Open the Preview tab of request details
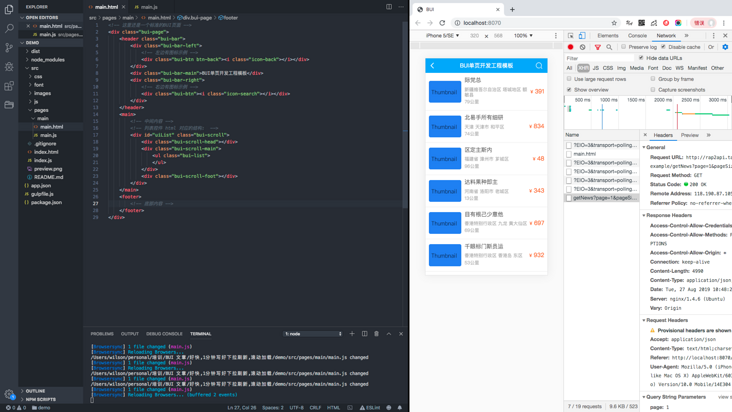The image size is (732, 412). 690,135
